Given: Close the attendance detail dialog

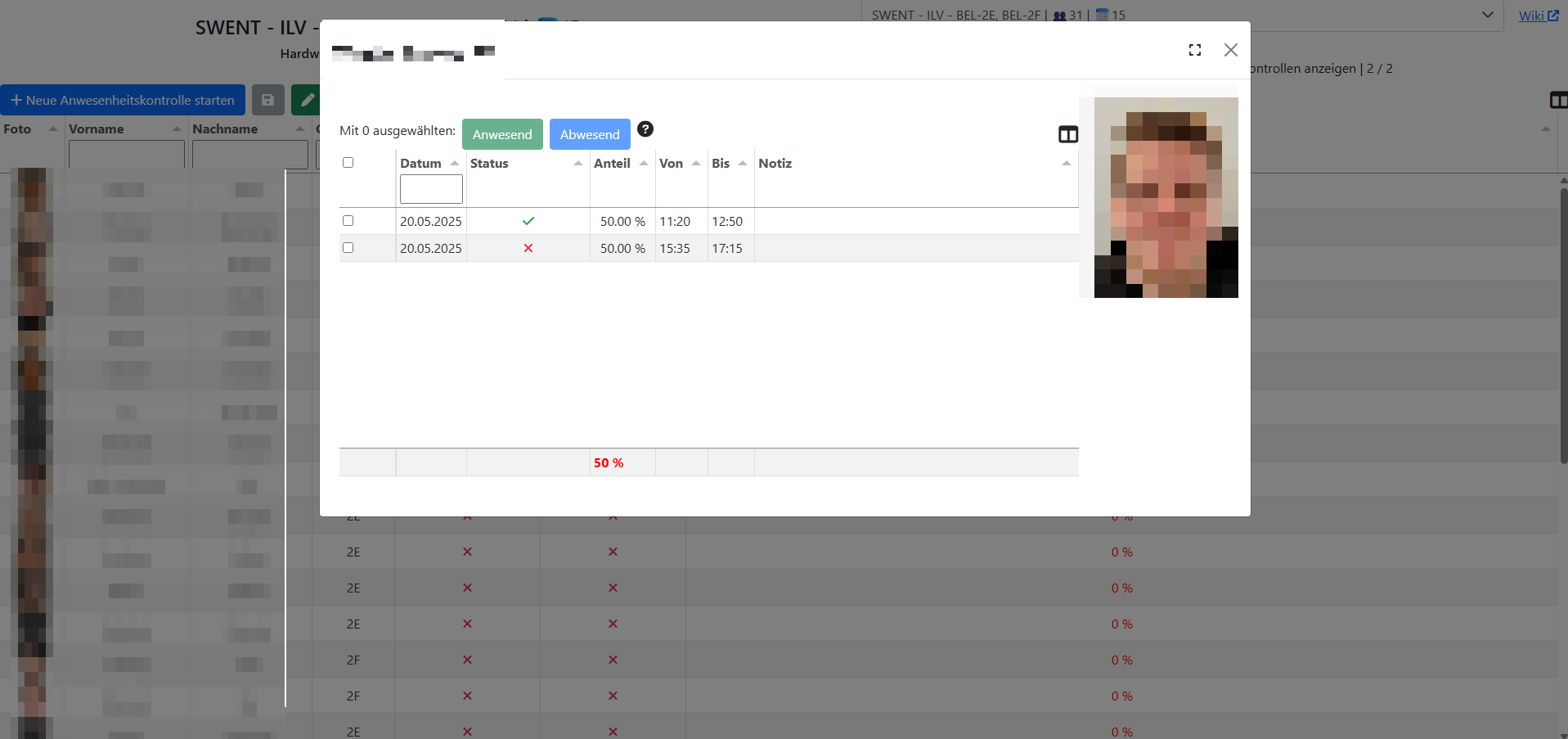Looking at the screenshot, I should tap(1230, 50).
